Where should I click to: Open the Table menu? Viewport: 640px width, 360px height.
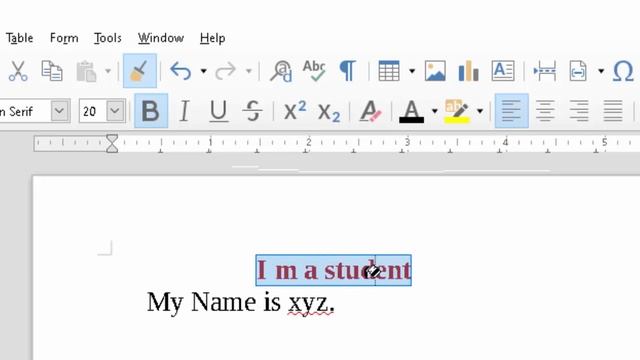tap(19, 38)
